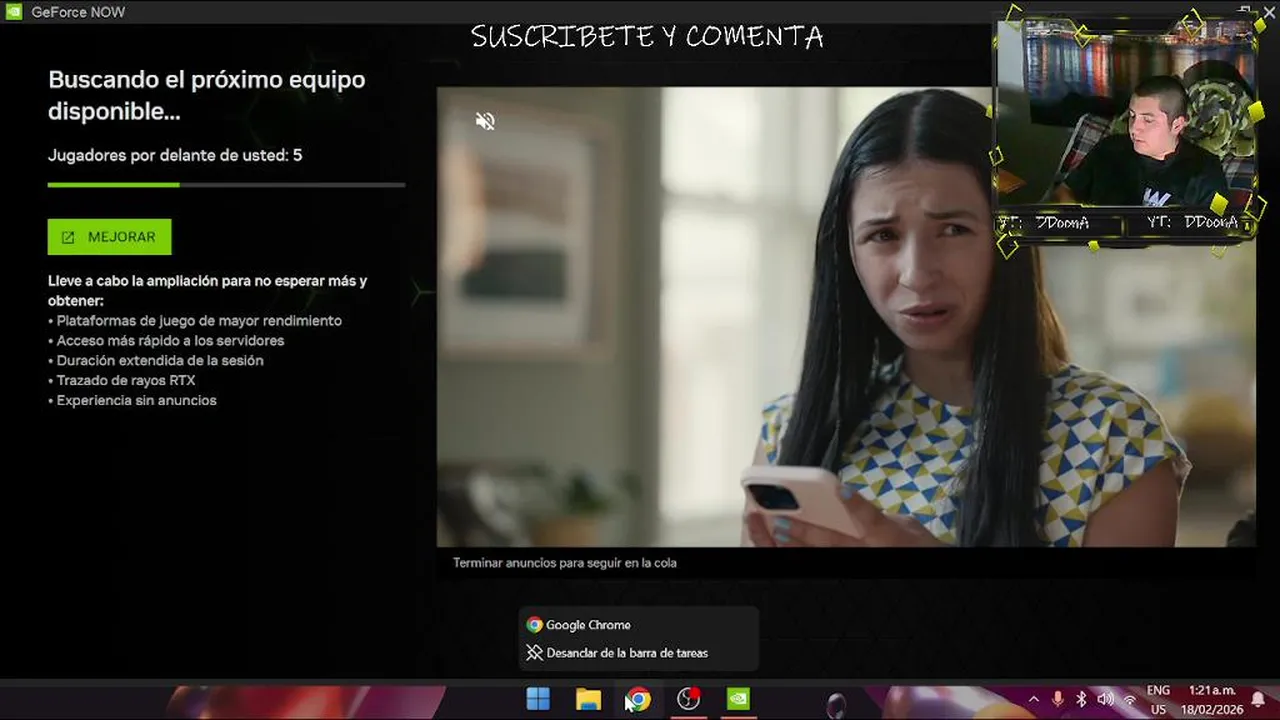Click 'Duración extendida de la sesión' bullet
Viewport: 1280px width, 720px height.
click(x=156, y=360)
